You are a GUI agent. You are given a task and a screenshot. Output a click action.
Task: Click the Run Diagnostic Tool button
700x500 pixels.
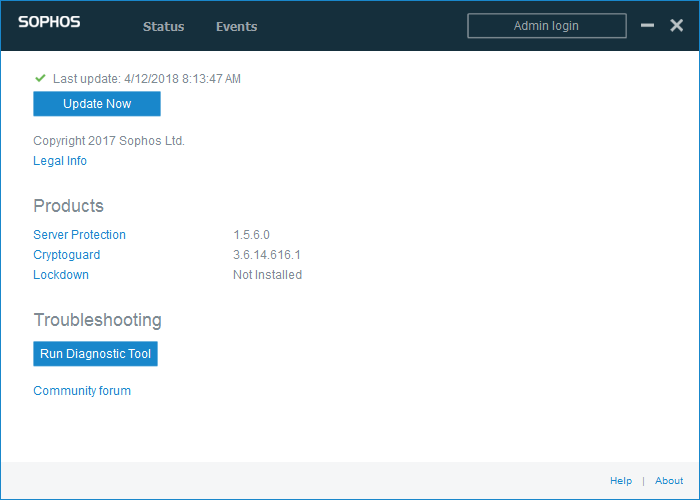pyautogui.click(x=96, y=354)
